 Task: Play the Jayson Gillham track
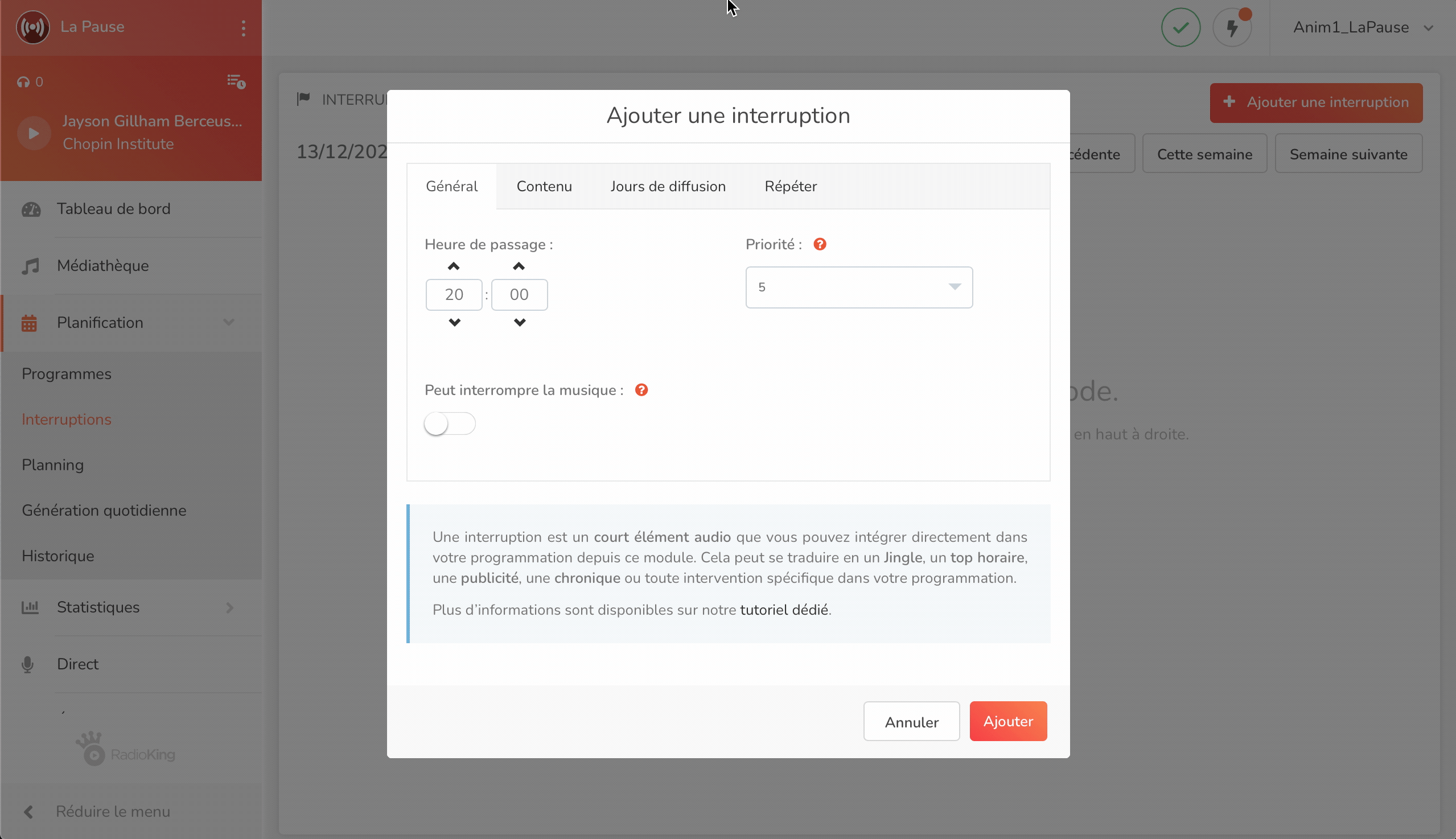[34, 133]
